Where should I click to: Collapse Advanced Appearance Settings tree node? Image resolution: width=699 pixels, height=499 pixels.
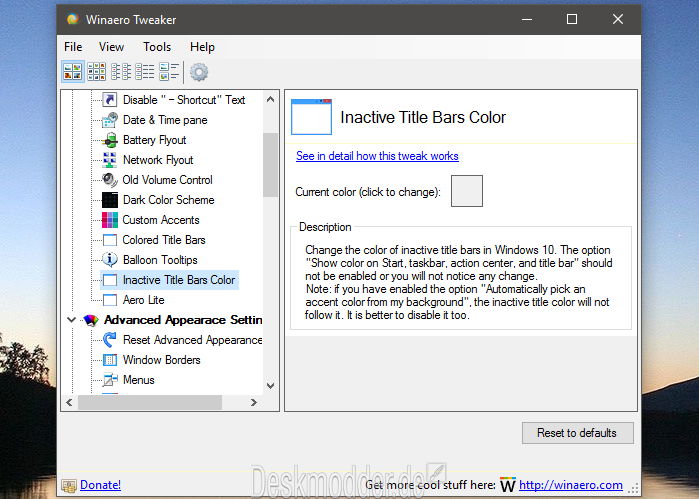click(x=71, y=320)
